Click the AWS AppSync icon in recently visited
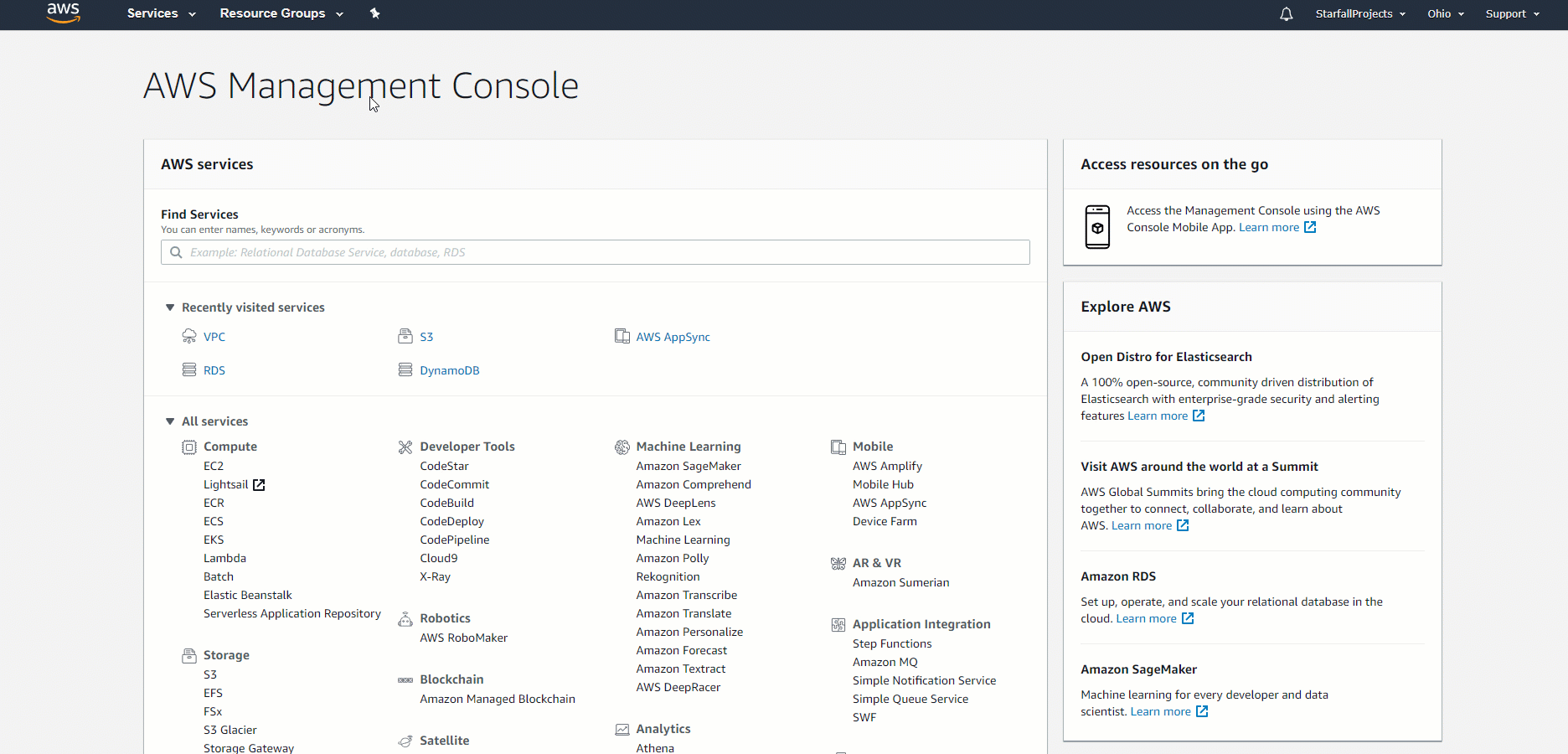 coord(622,337)
